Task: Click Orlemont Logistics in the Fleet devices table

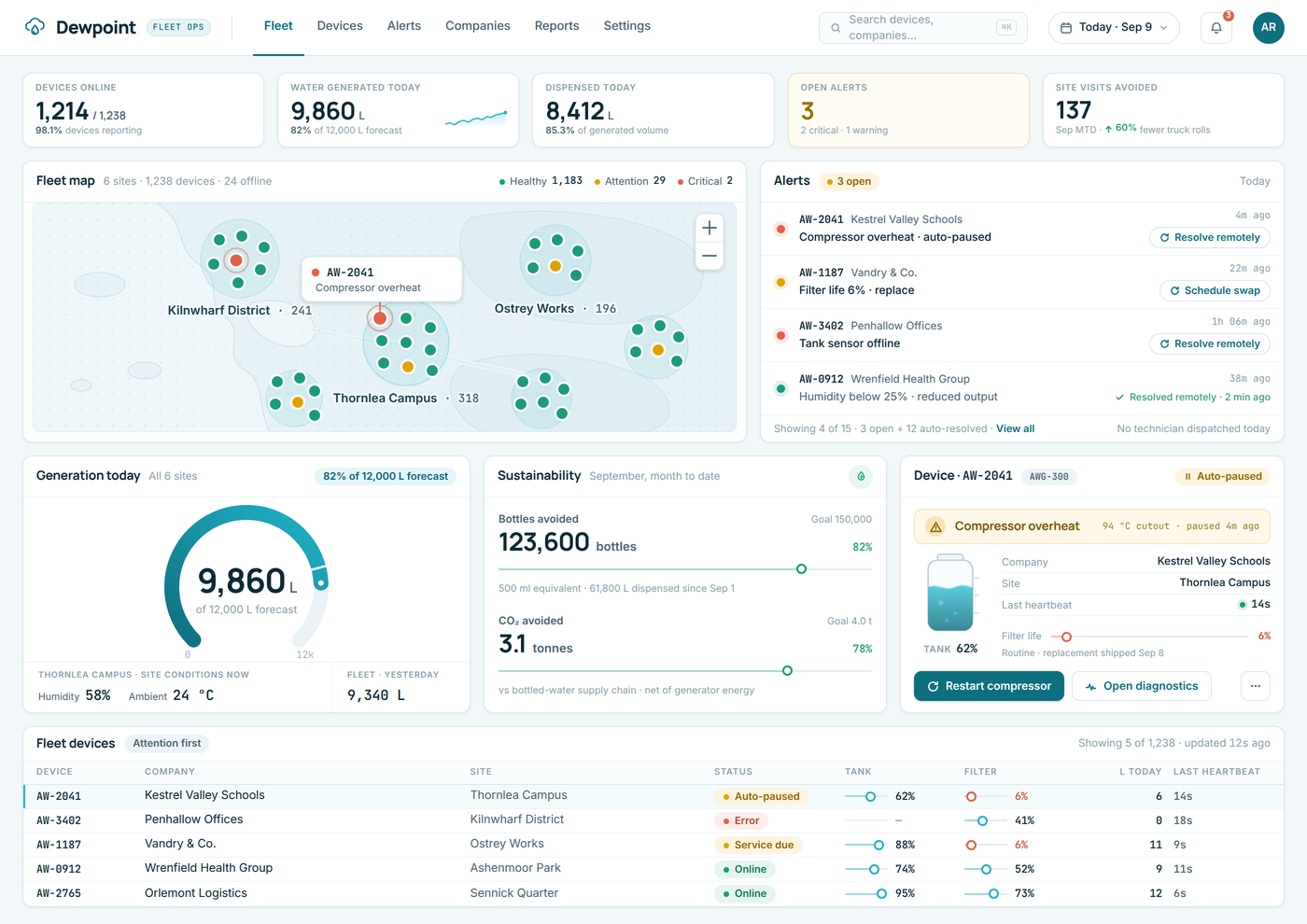Action: point(196,893)
